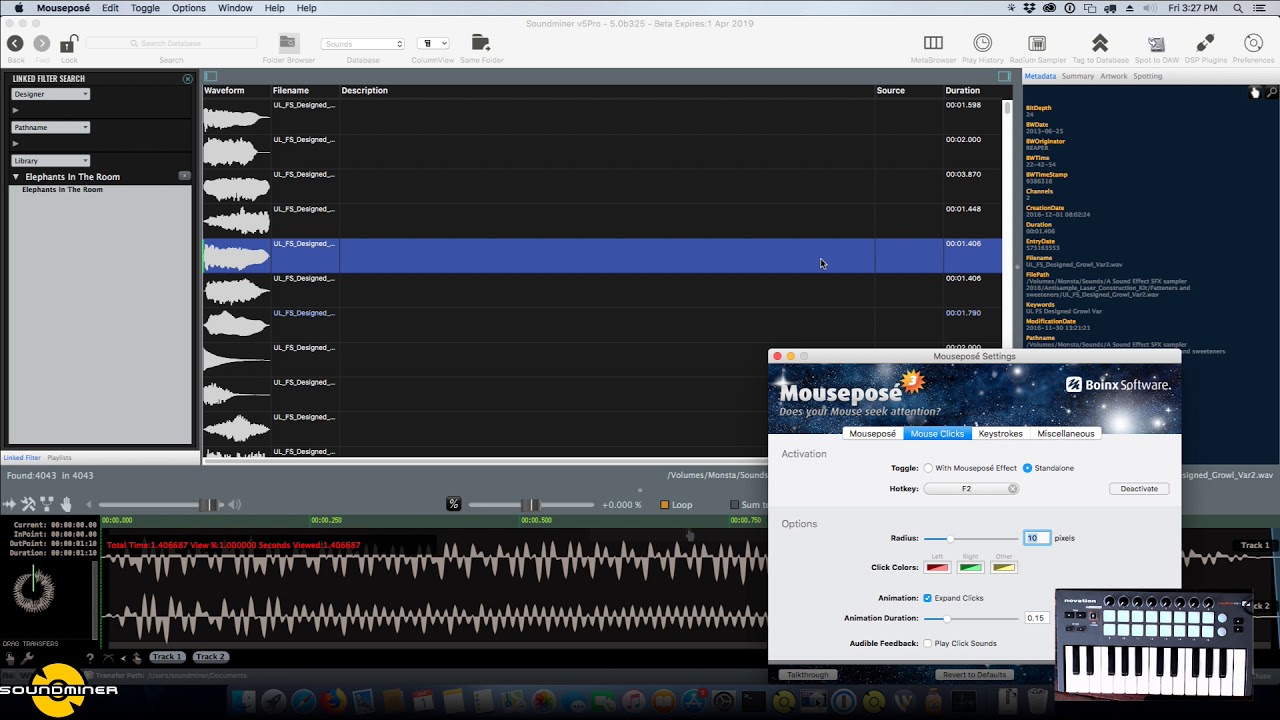1280x720 pixels.
Task: Open the Options menu
Action: 188,8
